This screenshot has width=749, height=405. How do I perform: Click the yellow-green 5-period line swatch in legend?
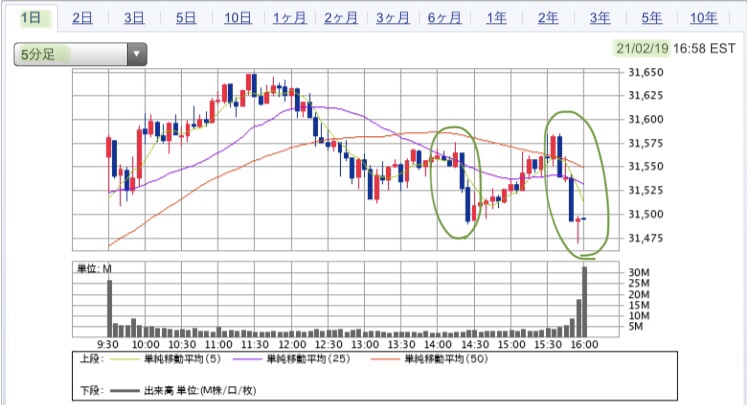pos(125,359)
